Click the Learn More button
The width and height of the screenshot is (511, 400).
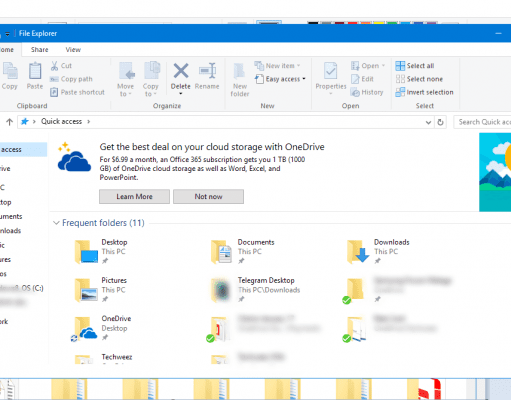134,197
